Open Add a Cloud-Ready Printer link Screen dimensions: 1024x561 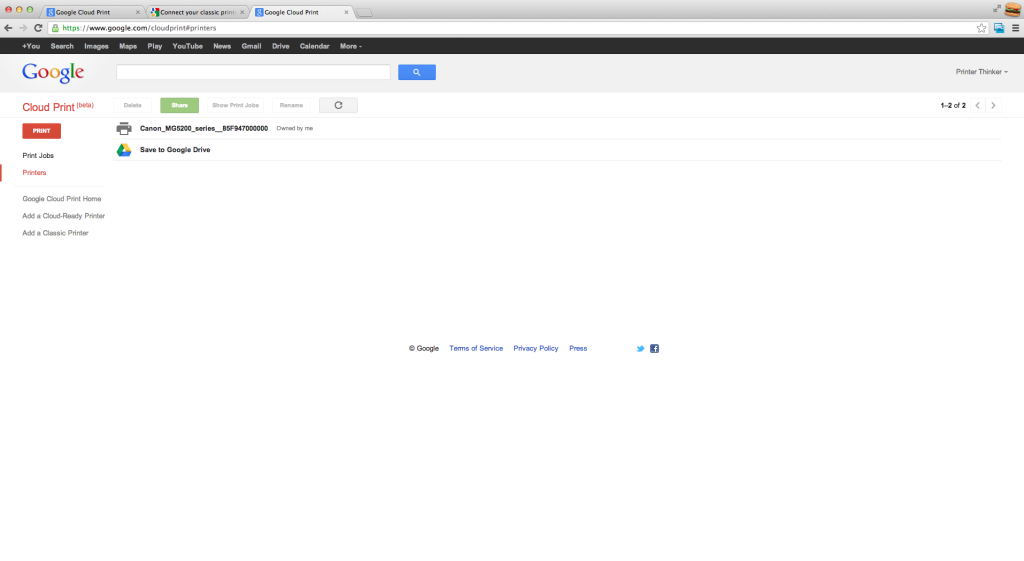coord(63,216)
